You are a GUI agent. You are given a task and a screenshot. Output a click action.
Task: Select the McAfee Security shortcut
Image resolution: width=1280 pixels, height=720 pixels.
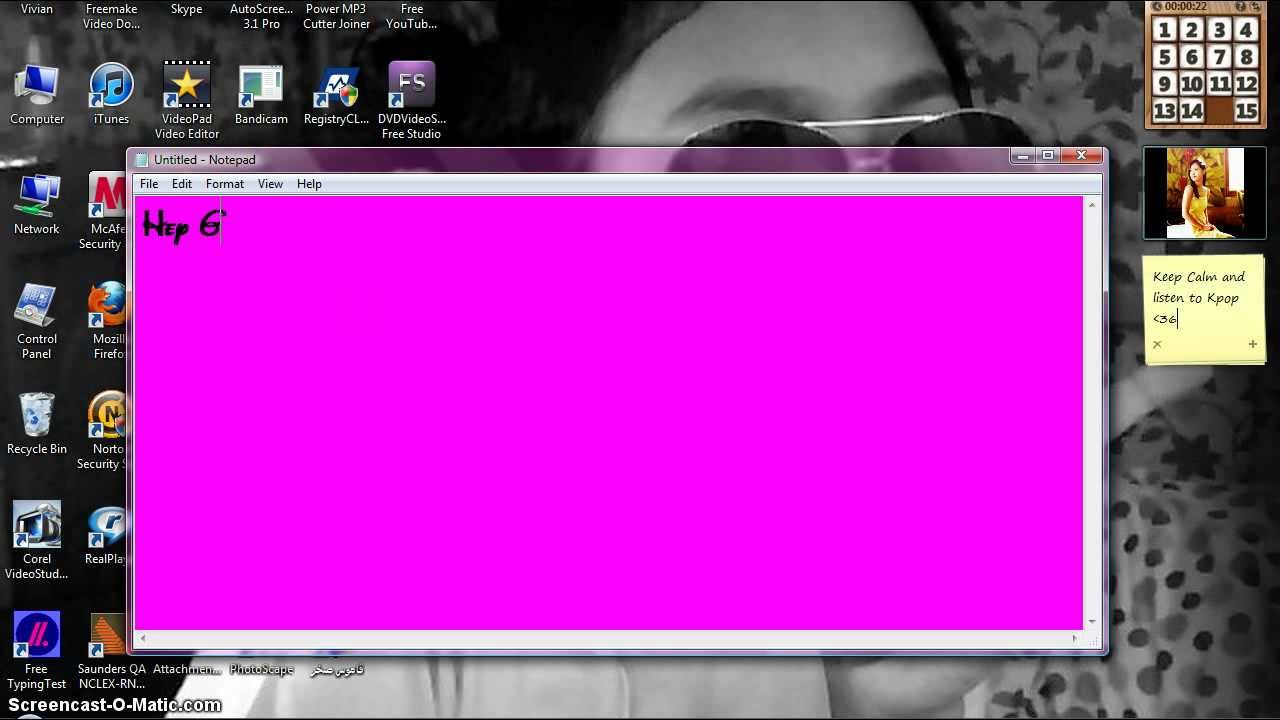pyautogui.click(x=106, y=210)
